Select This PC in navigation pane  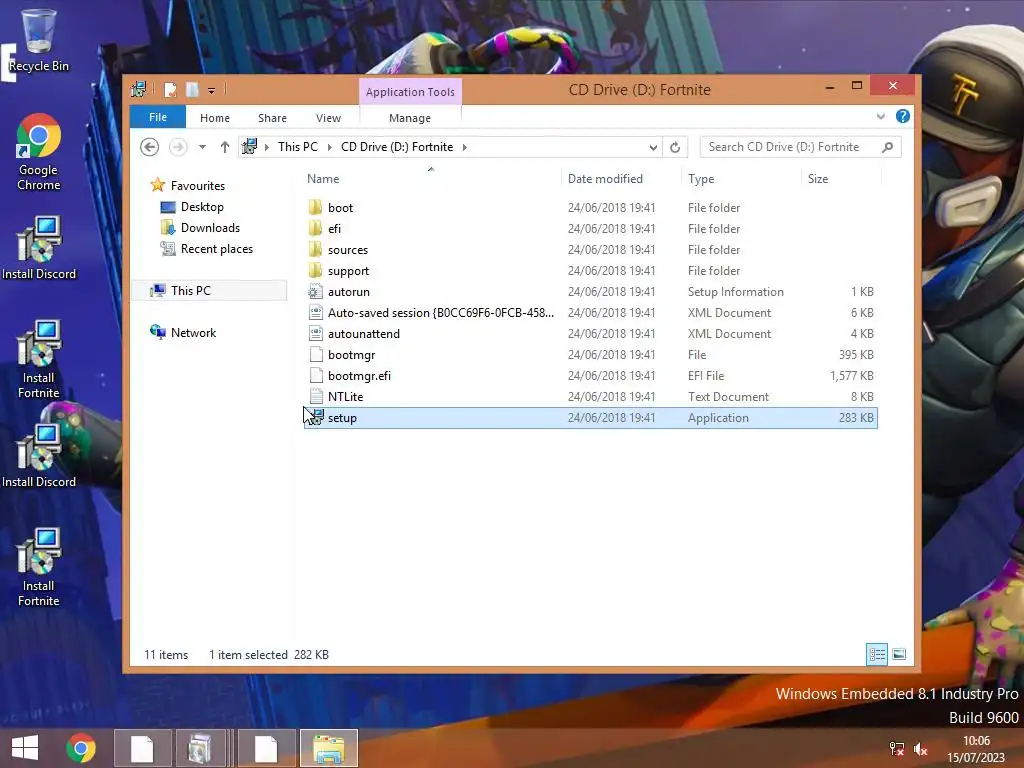(x=209, y=291)
